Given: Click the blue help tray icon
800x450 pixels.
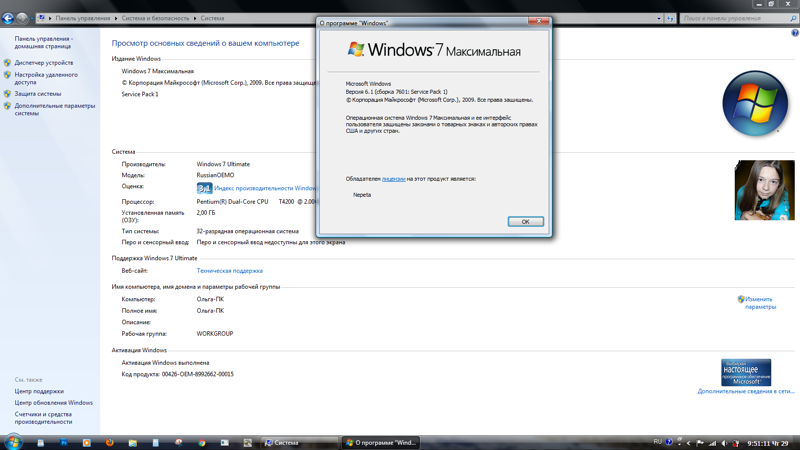Looking at the screenshot, I should (x=669, y=442).
